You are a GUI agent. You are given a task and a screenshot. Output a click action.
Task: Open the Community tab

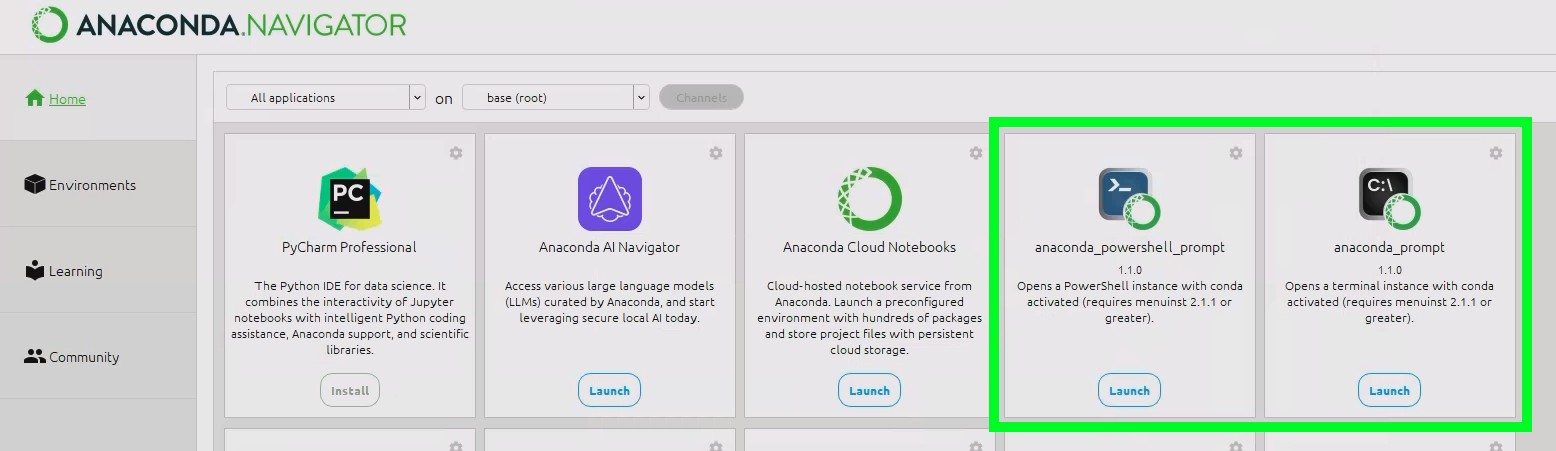(84, 357)
